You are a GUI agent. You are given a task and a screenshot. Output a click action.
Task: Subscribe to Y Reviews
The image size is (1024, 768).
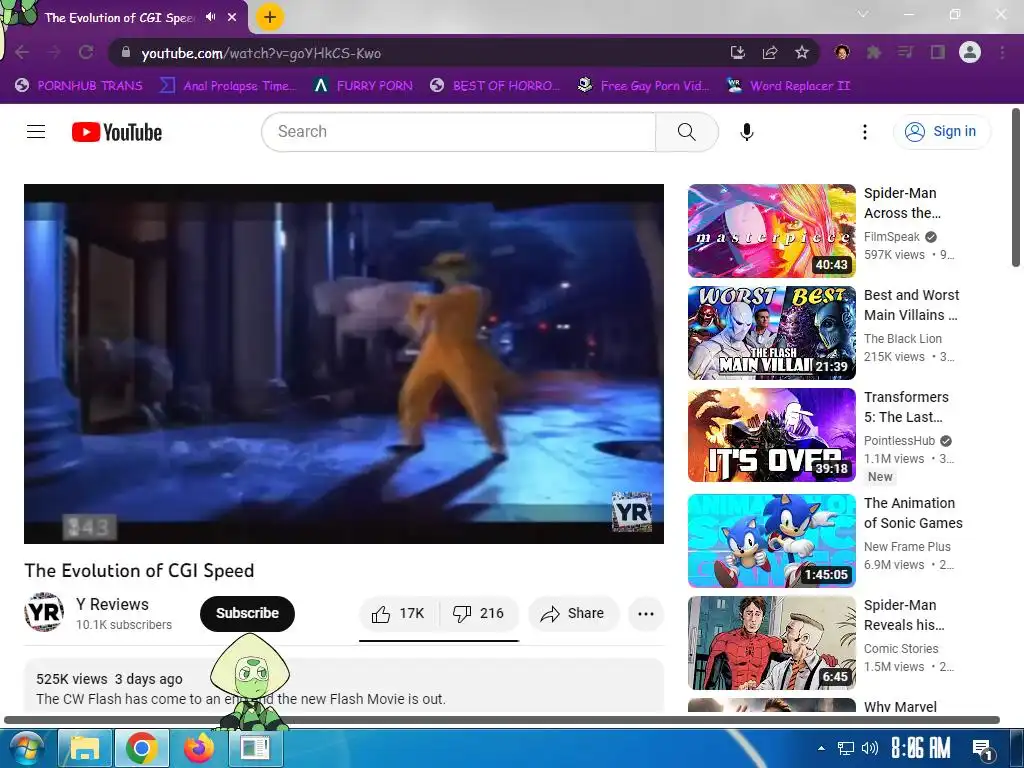click(x=248, y=614)
